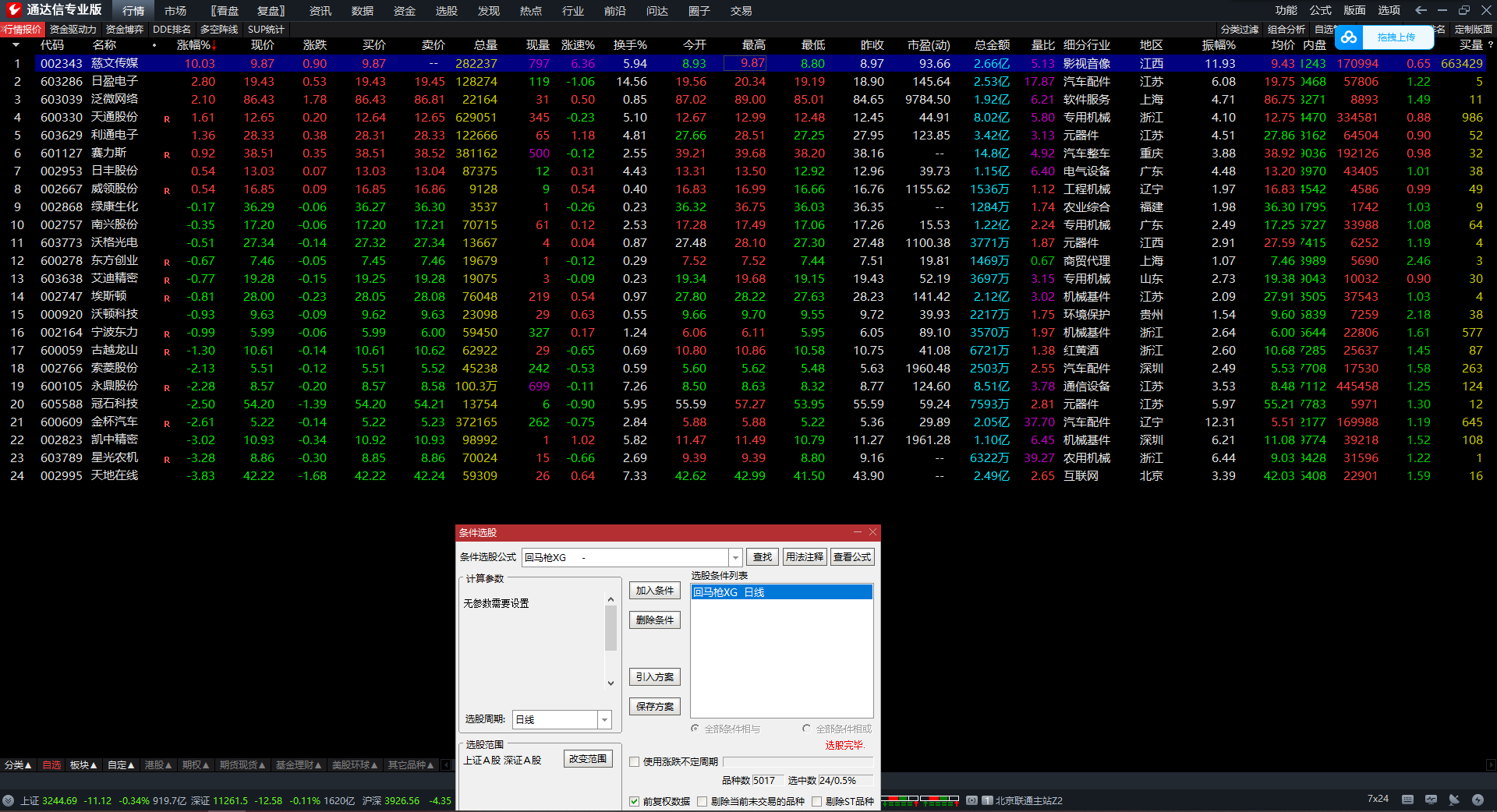Select the 自选 bottom tab
Screen dimensions: 1497x812
pyautogui.click(x=51, y=765)
